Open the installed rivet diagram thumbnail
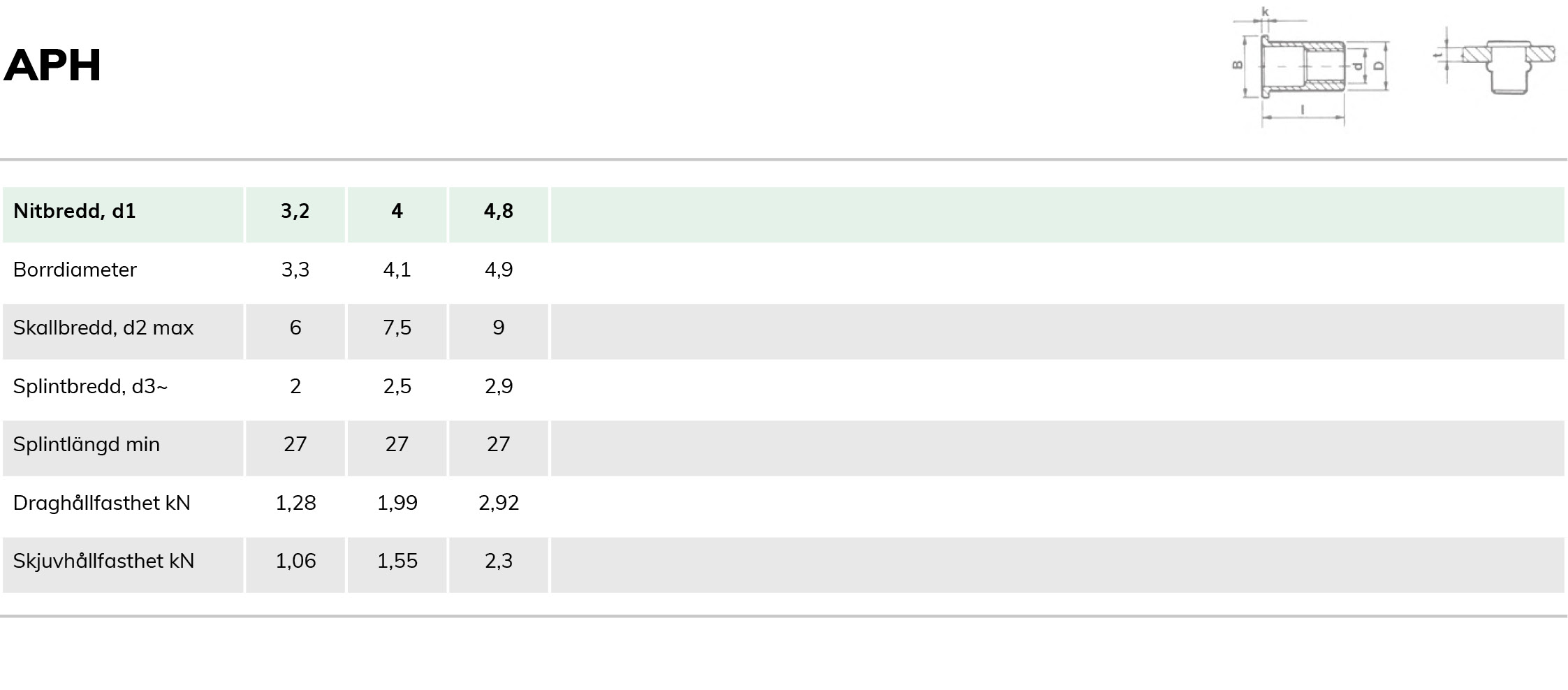This screenshot has width=1568, height=690. (x=1495, y=63)
